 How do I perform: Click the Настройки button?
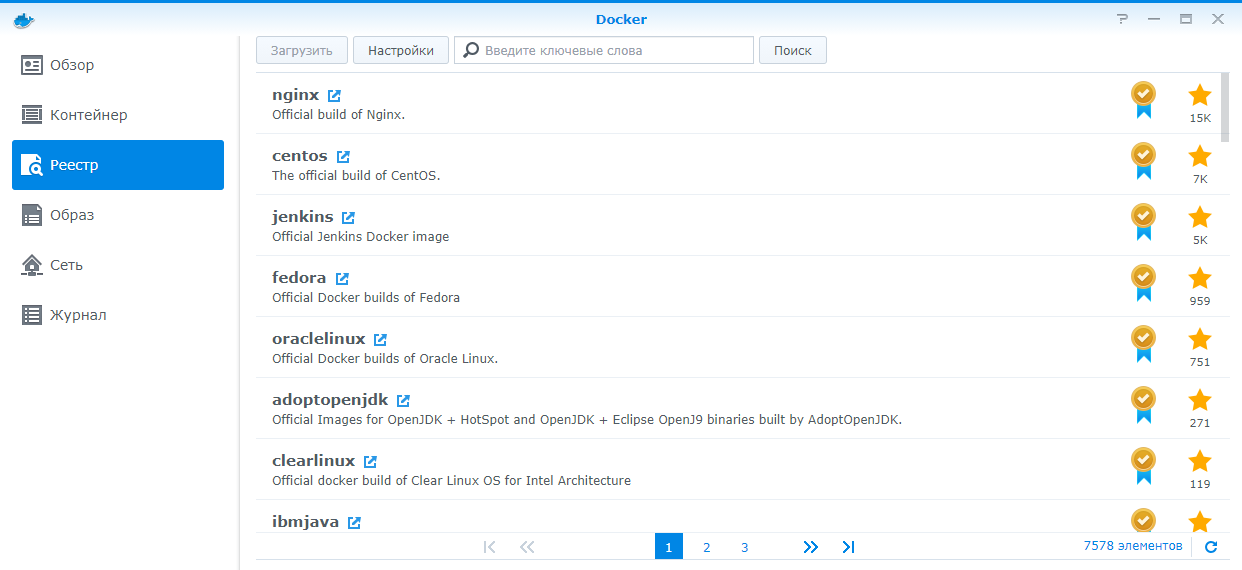[400, 50]
